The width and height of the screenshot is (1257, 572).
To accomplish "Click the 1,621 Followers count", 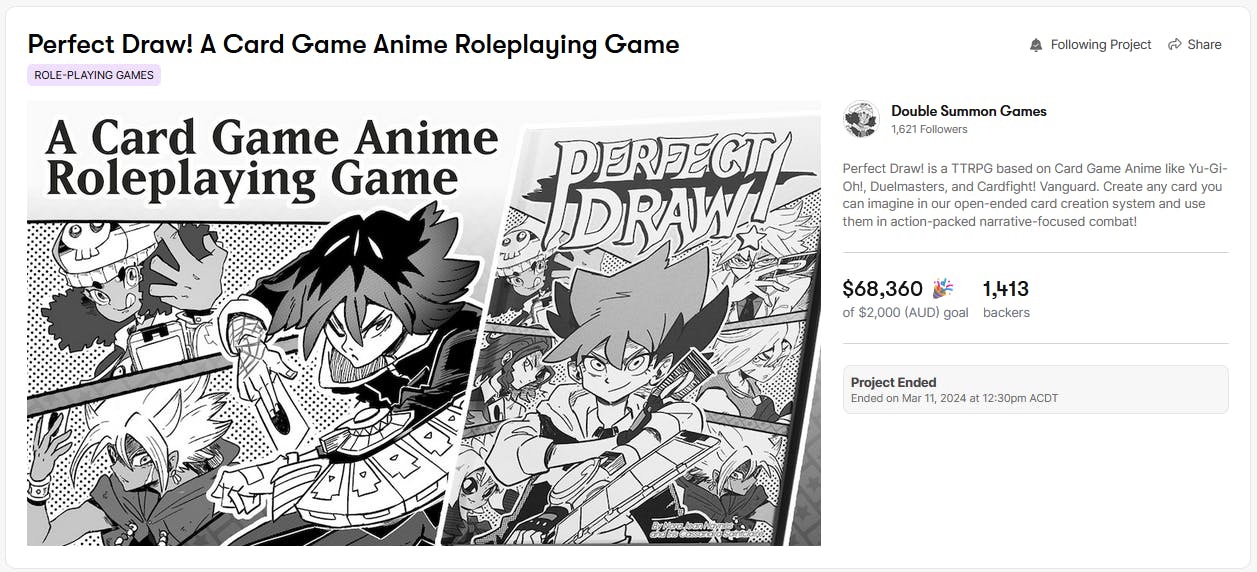I will pyautogui.click(x=929, y=129).
